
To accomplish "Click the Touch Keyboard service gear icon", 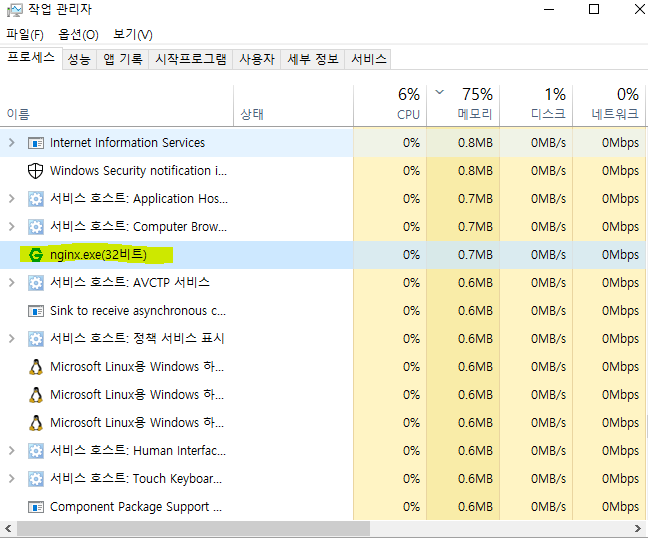I will [x=36, y=479].
